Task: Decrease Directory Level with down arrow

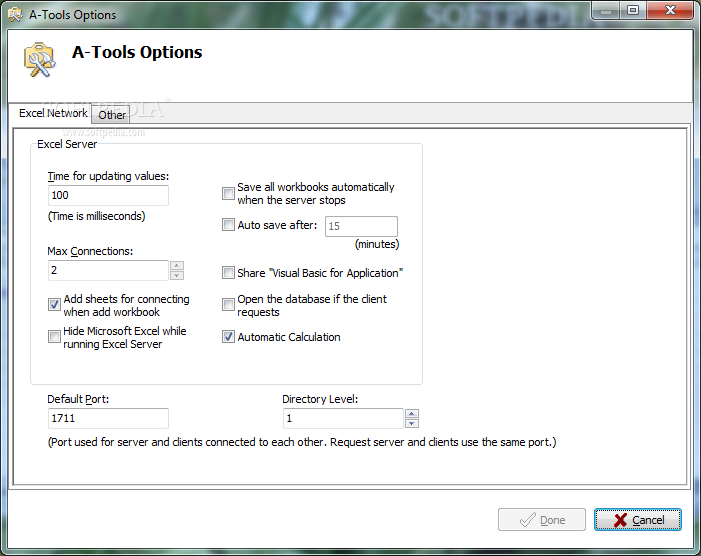Action: (412, 423)
